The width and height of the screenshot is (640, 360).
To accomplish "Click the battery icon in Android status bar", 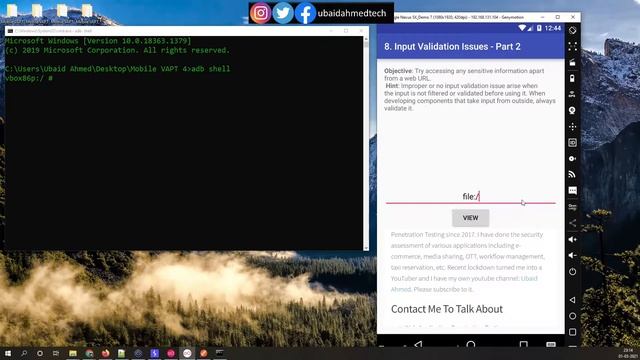I will [539, 28].
